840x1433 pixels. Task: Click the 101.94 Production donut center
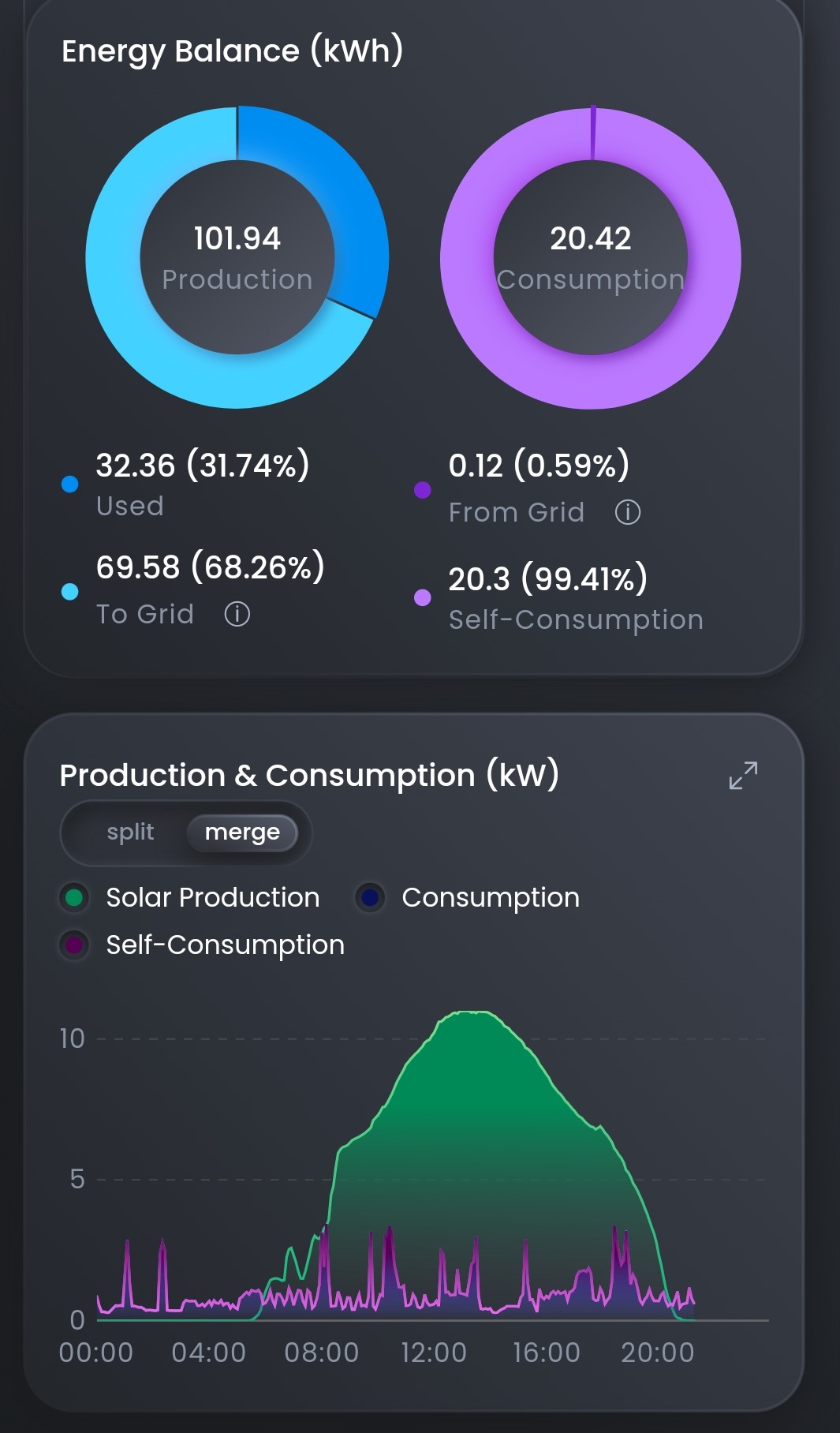237,257
